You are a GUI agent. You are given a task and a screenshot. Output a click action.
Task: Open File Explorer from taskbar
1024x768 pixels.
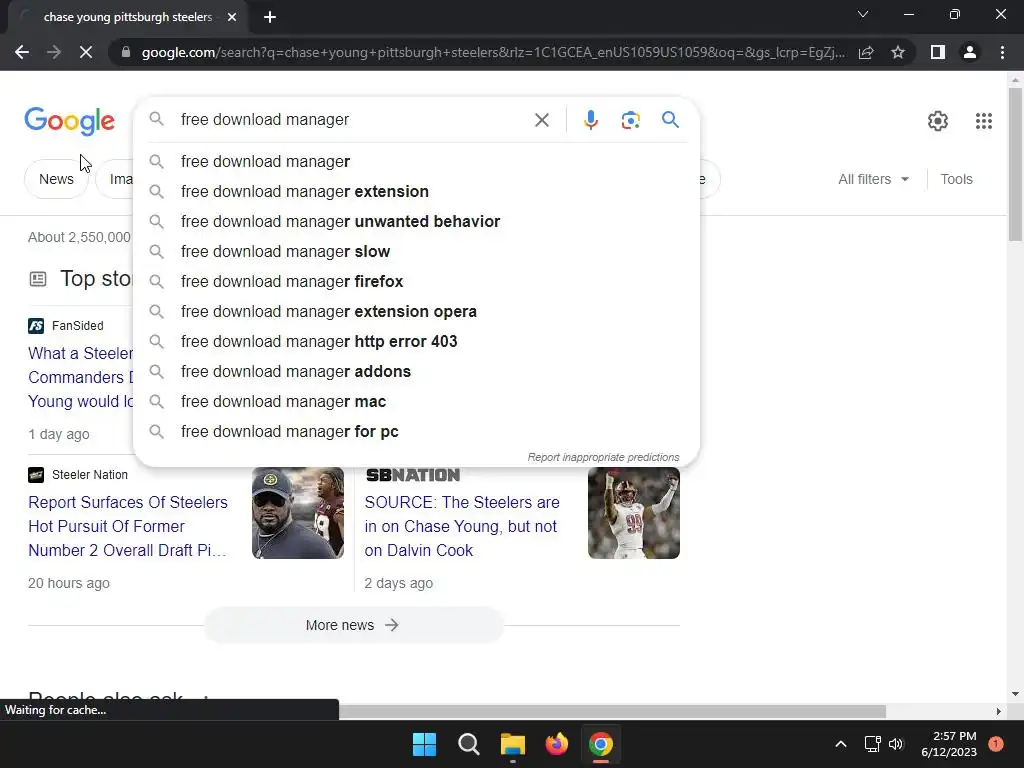click(x=513, y=744)
